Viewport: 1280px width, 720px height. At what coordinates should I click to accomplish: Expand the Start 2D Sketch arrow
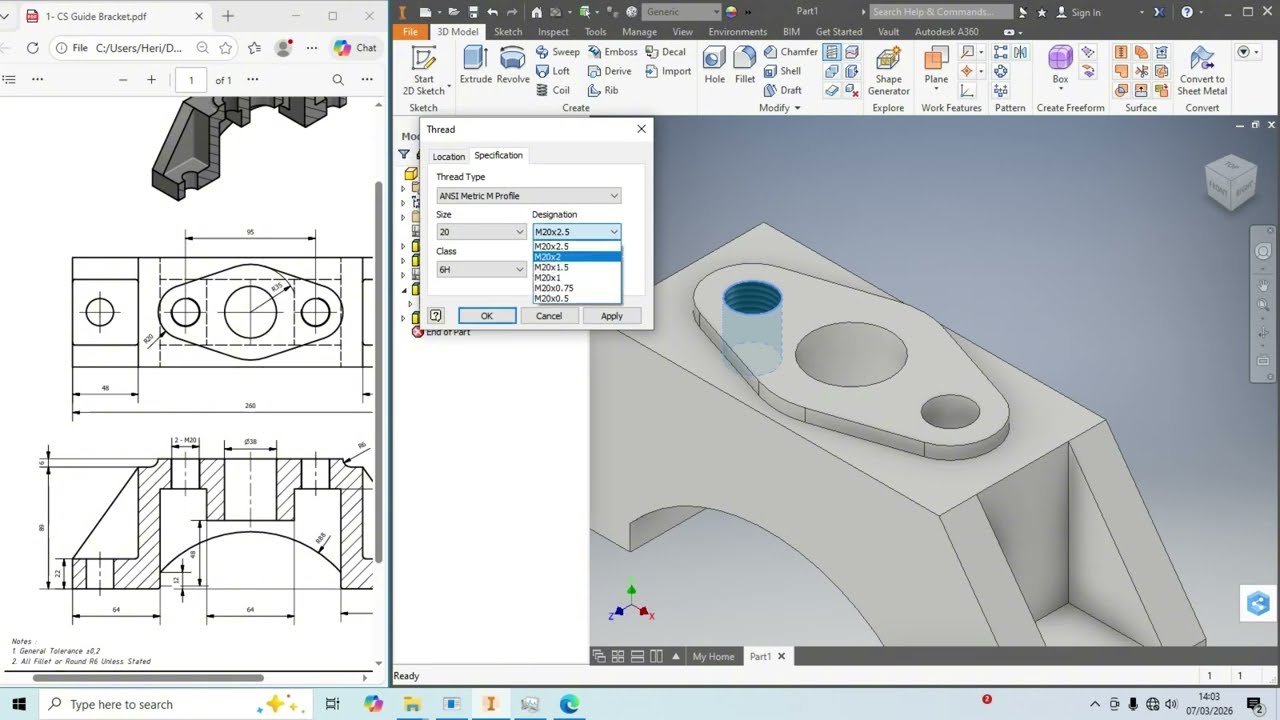coord(449,87)
